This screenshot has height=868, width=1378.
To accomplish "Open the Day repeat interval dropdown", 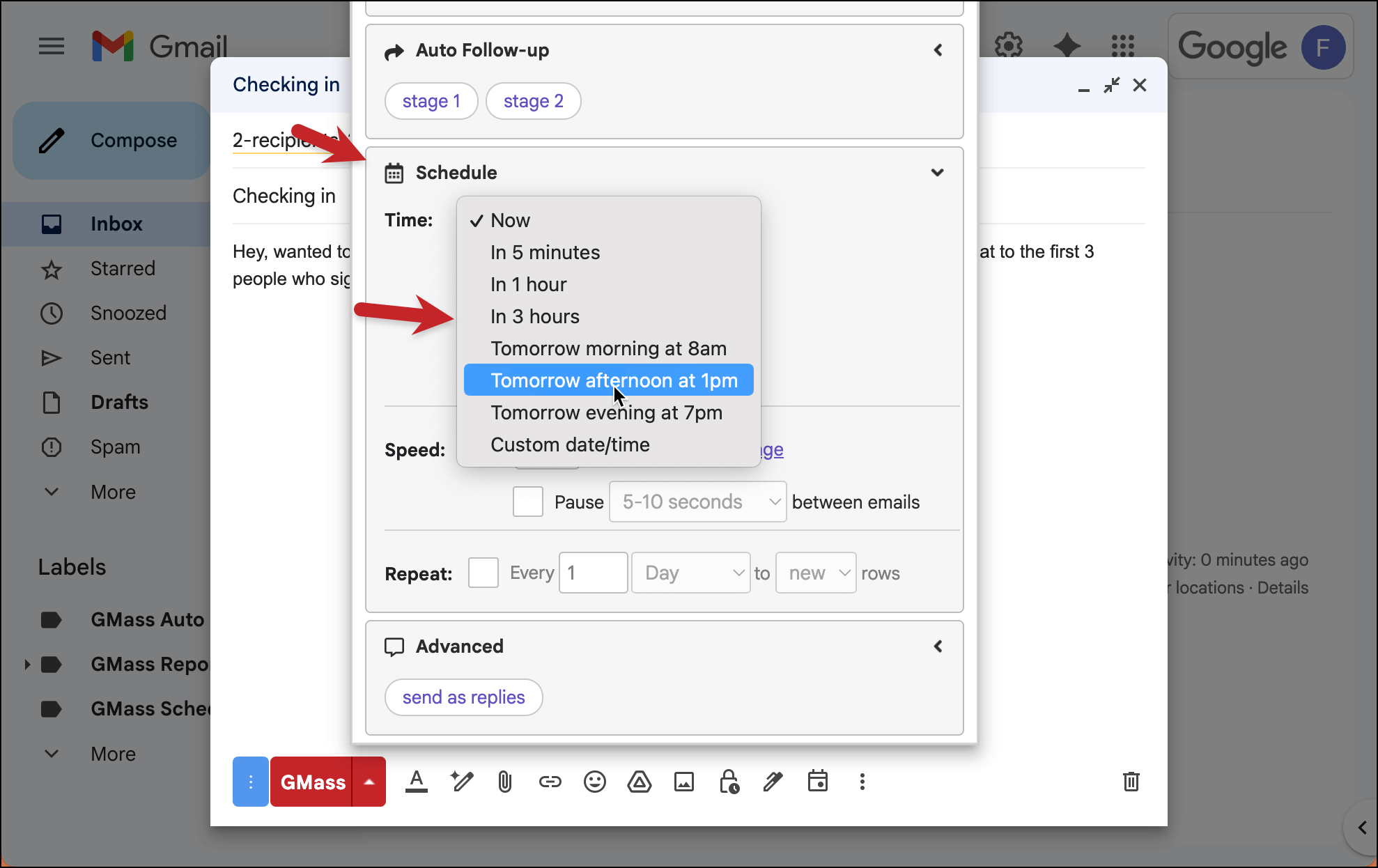I will (690, 573).
